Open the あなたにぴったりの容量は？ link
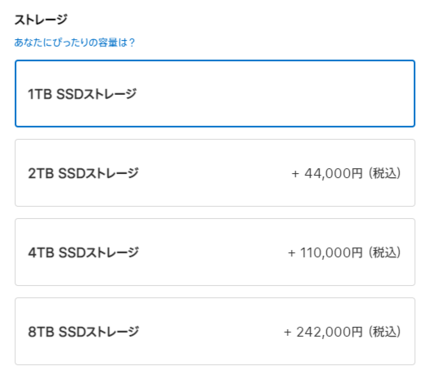This screenshot has width=426, height=375. (x=74, y=43)
